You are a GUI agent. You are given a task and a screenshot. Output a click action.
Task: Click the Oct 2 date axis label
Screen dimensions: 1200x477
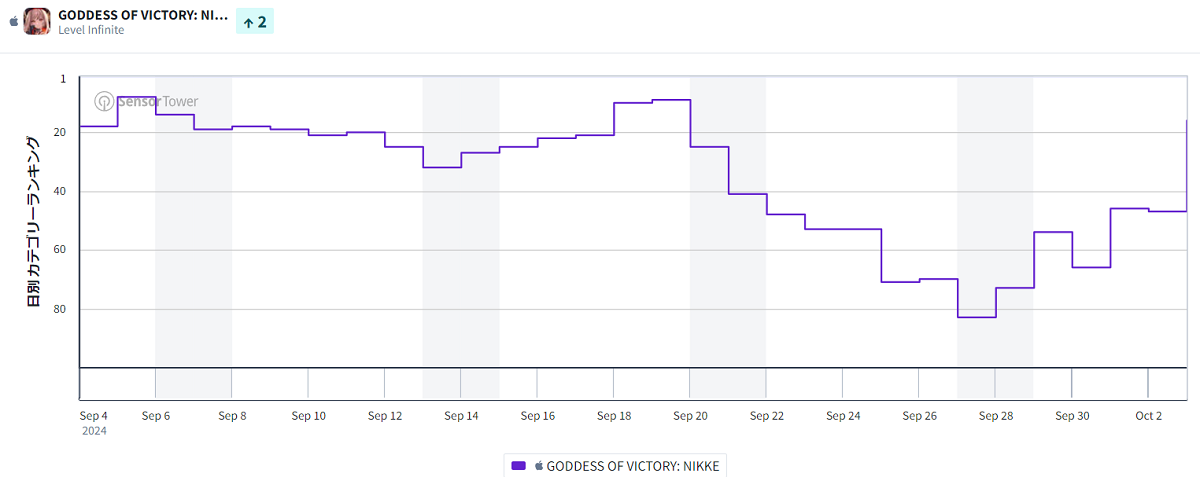tap(1148, 416)
